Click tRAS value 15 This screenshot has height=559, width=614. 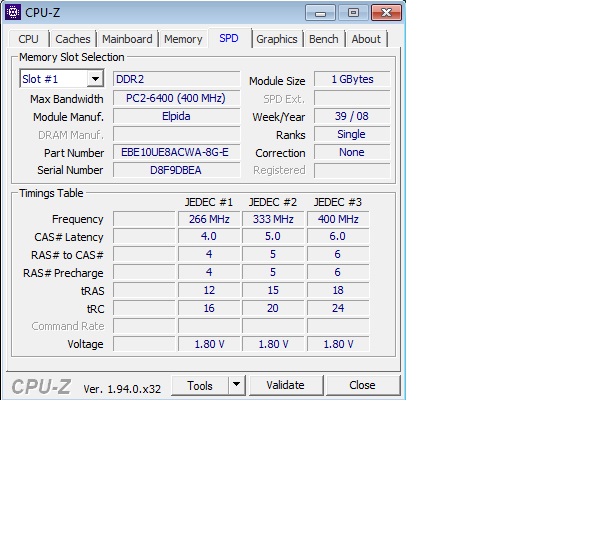(x=273, y=290)
